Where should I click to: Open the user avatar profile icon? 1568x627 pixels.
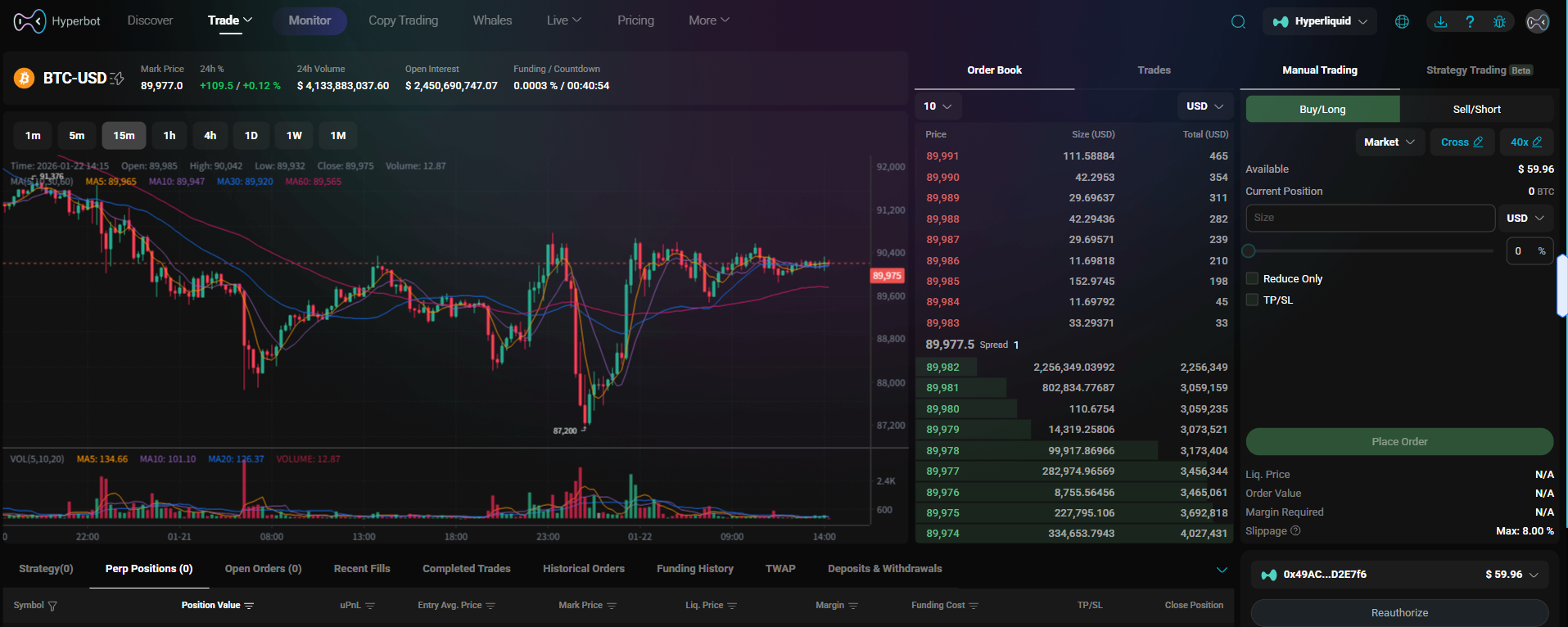[x=1537, y=21]
